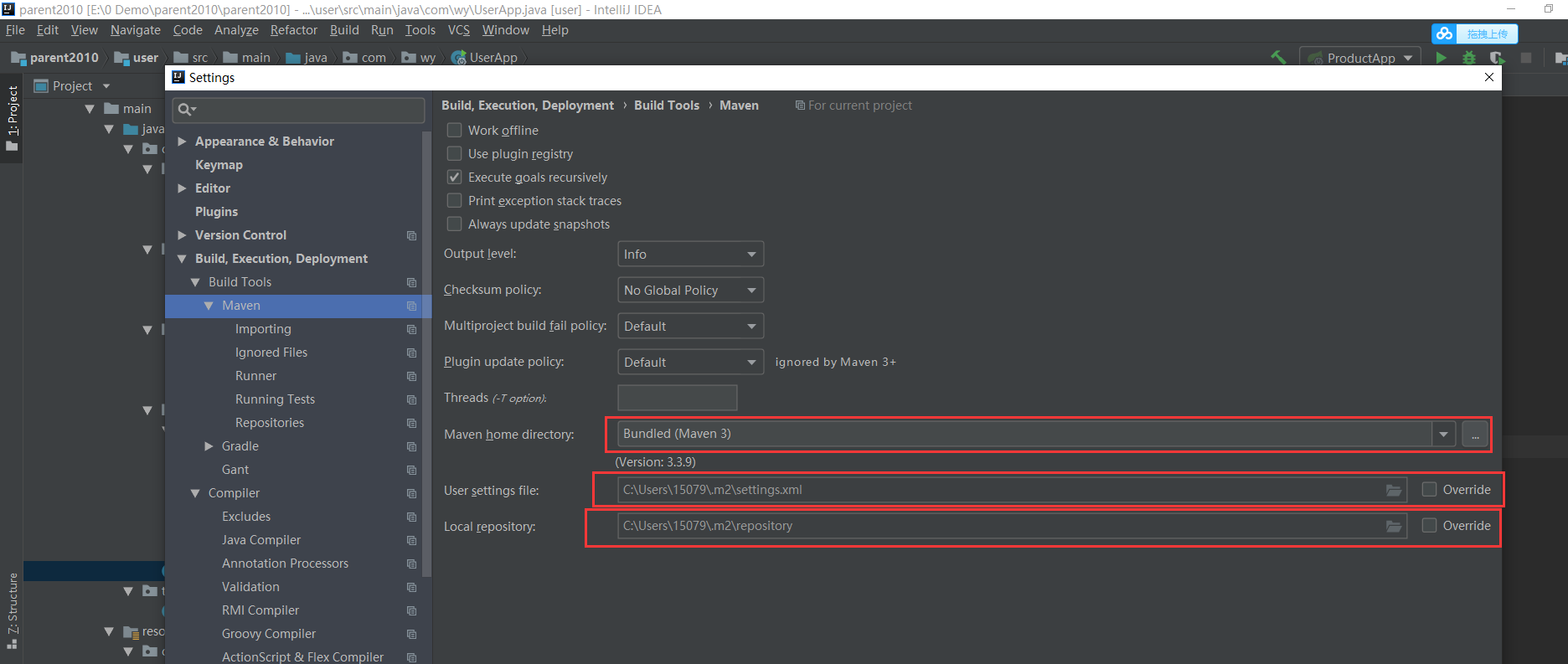This screenshot has width=1568, height=664.
Task: Click project-level icon beside Gant
Action: point(411,470)
